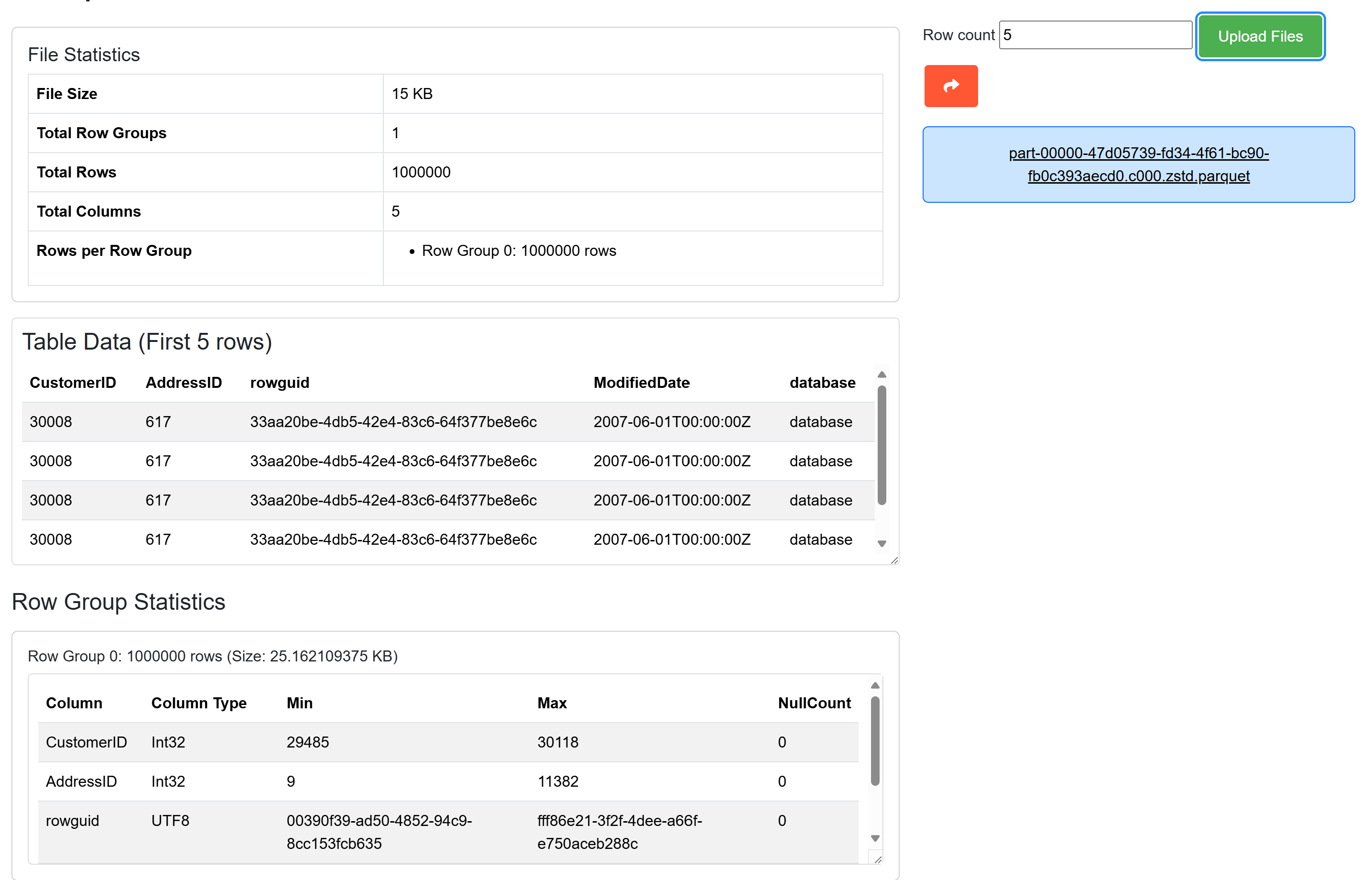This screenshot has height=880, width=1372.
Task: Click the Max header in statistics table
Action: tap(552, 703)
